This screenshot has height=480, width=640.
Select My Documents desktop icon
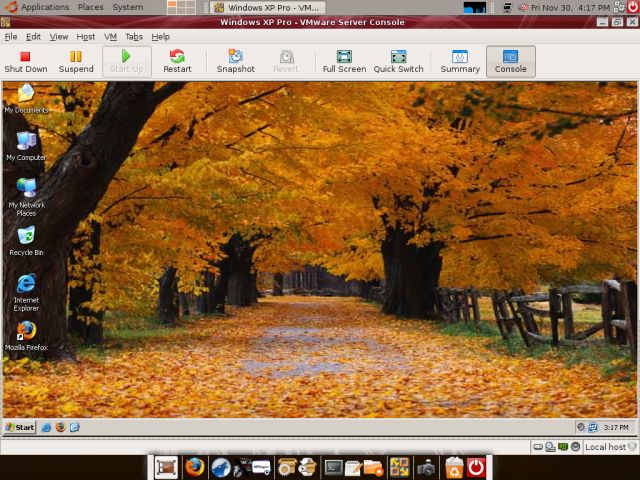tap(26, 99)
